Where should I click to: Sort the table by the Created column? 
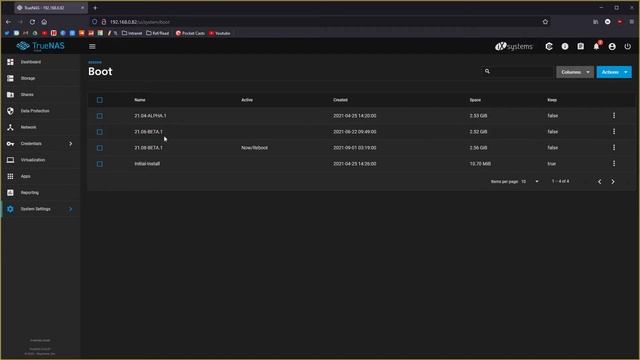340,100
